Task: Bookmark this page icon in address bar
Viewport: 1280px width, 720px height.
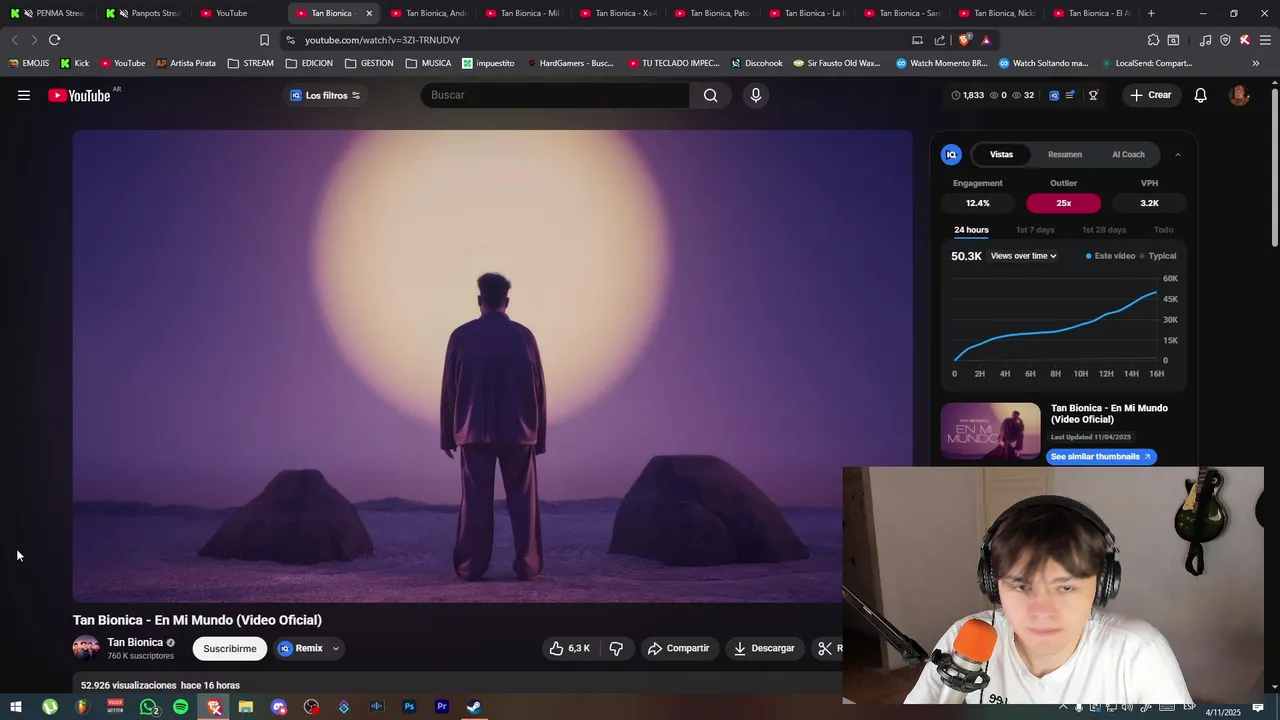Action: tap(264, 40)
